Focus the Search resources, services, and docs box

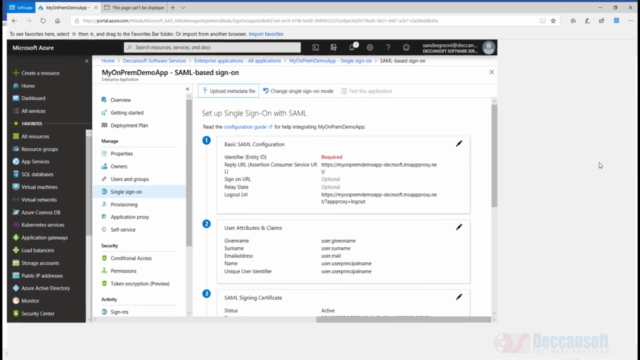click(x=212, y=47)
